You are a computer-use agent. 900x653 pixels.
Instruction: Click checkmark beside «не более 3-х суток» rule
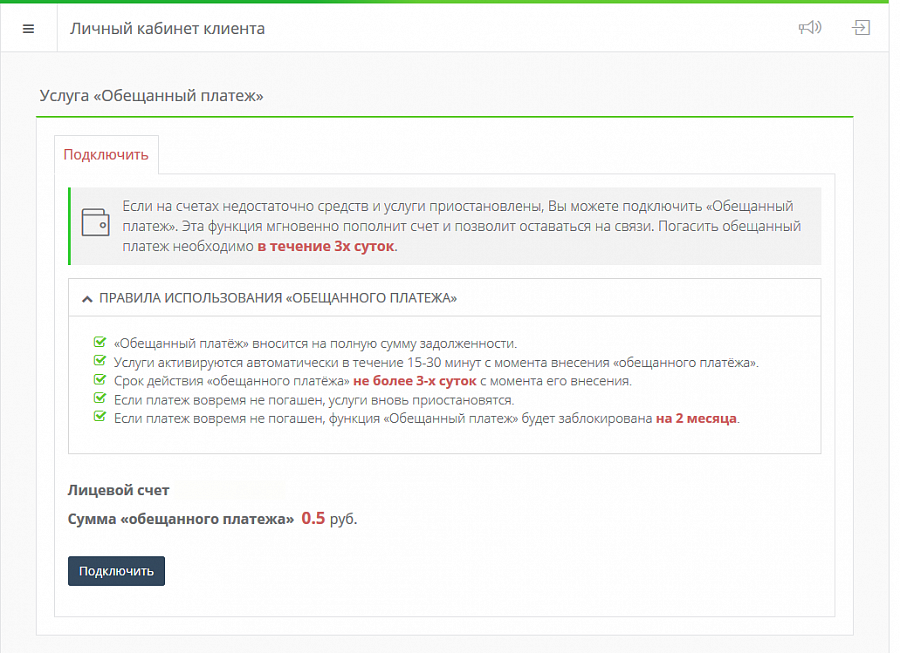coord(99,381)
